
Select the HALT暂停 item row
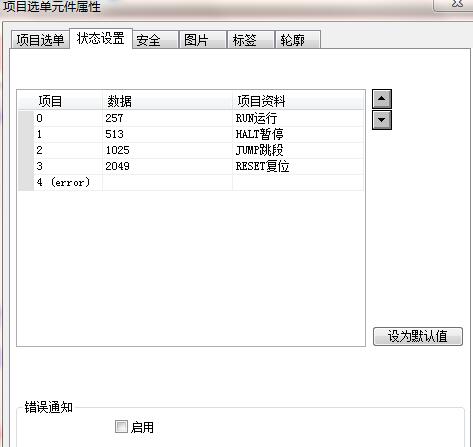pos(191,134)
